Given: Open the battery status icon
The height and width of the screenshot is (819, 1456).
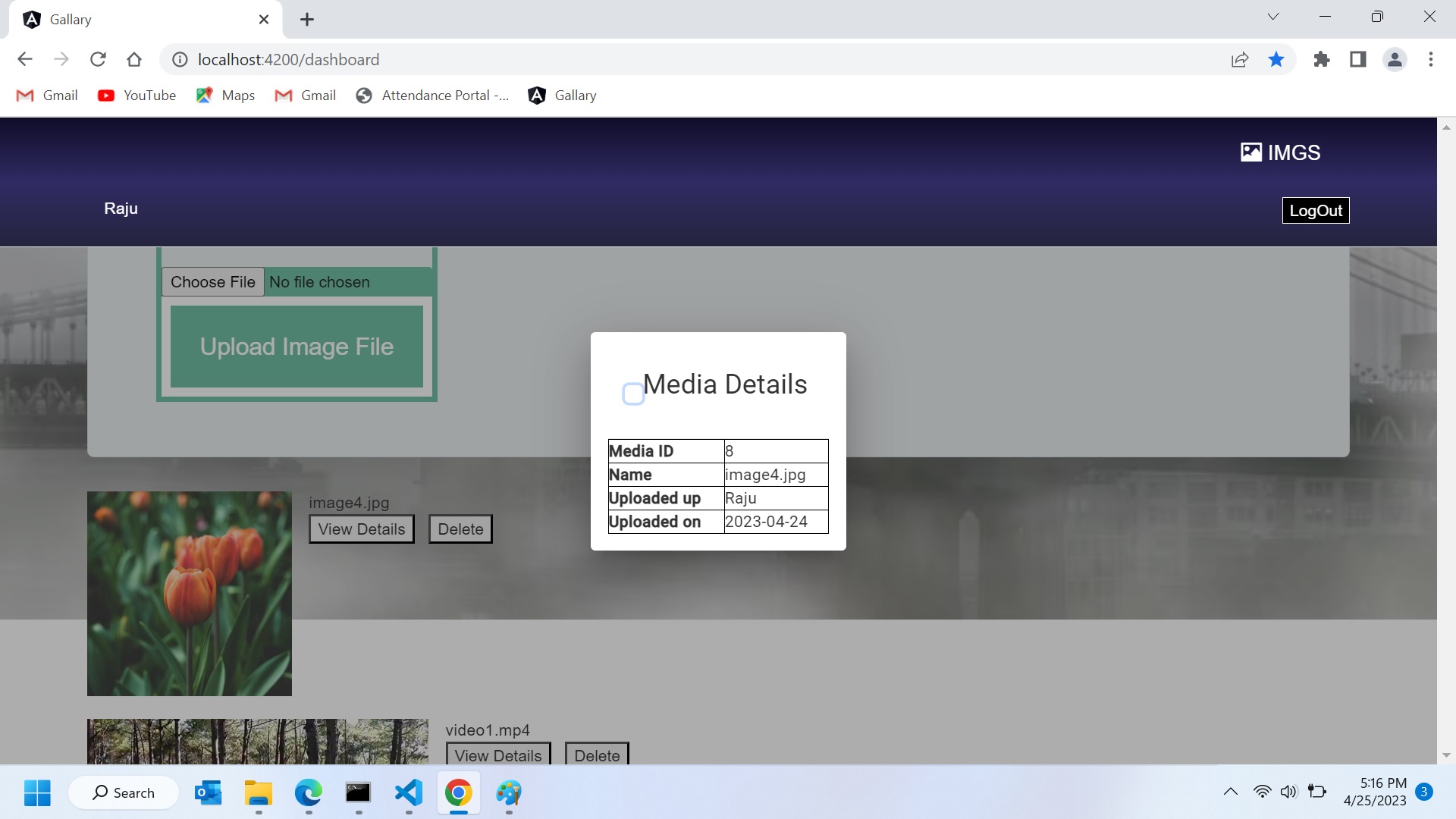Looking at the screenshot, I should (x=1317, y=792).
